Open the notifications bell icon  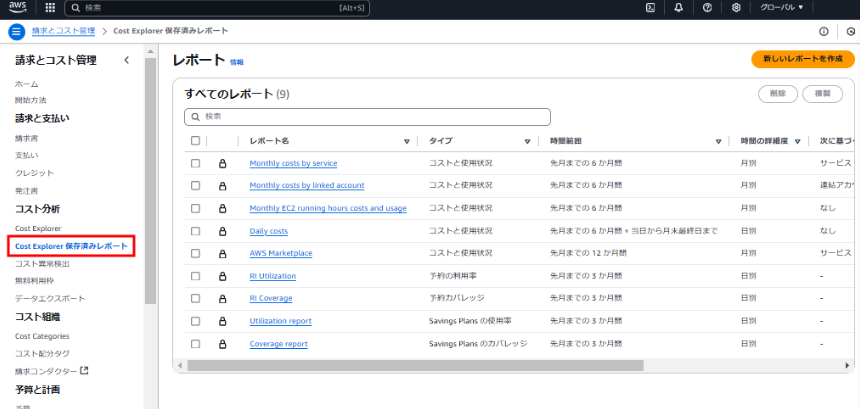(678, 8)
